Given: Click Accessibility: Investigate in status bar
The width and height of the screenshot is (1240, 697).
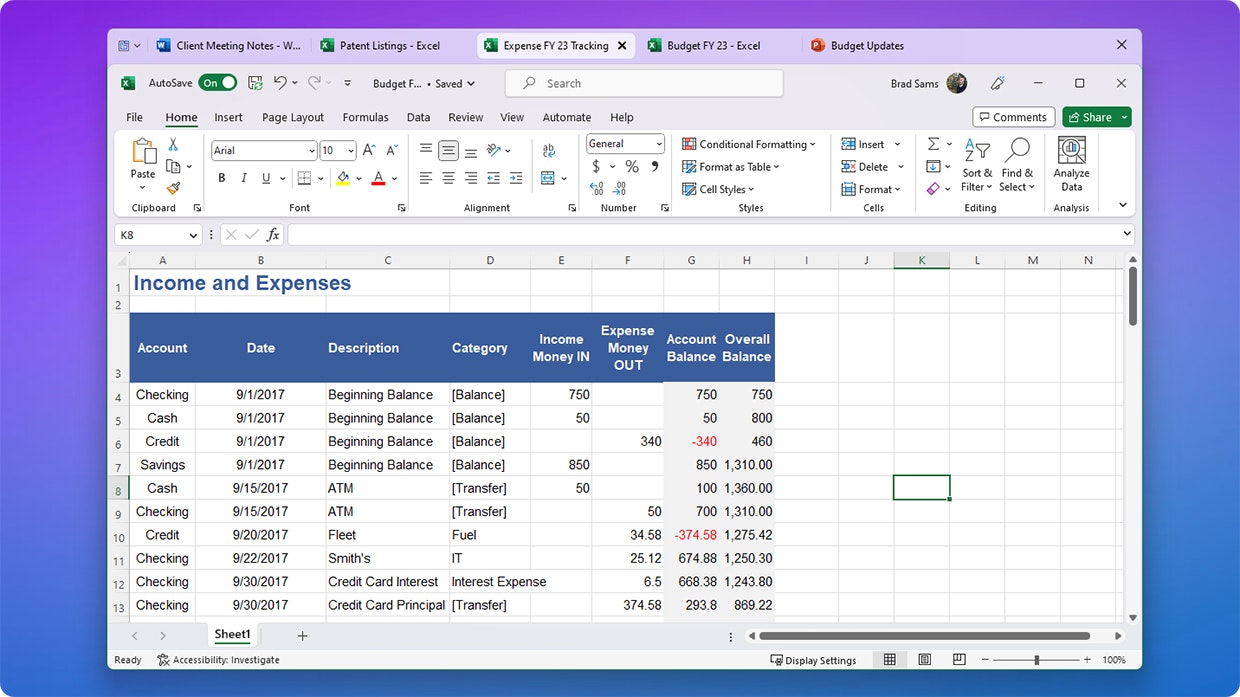Looking at the screenshot, I should point(218,660).
